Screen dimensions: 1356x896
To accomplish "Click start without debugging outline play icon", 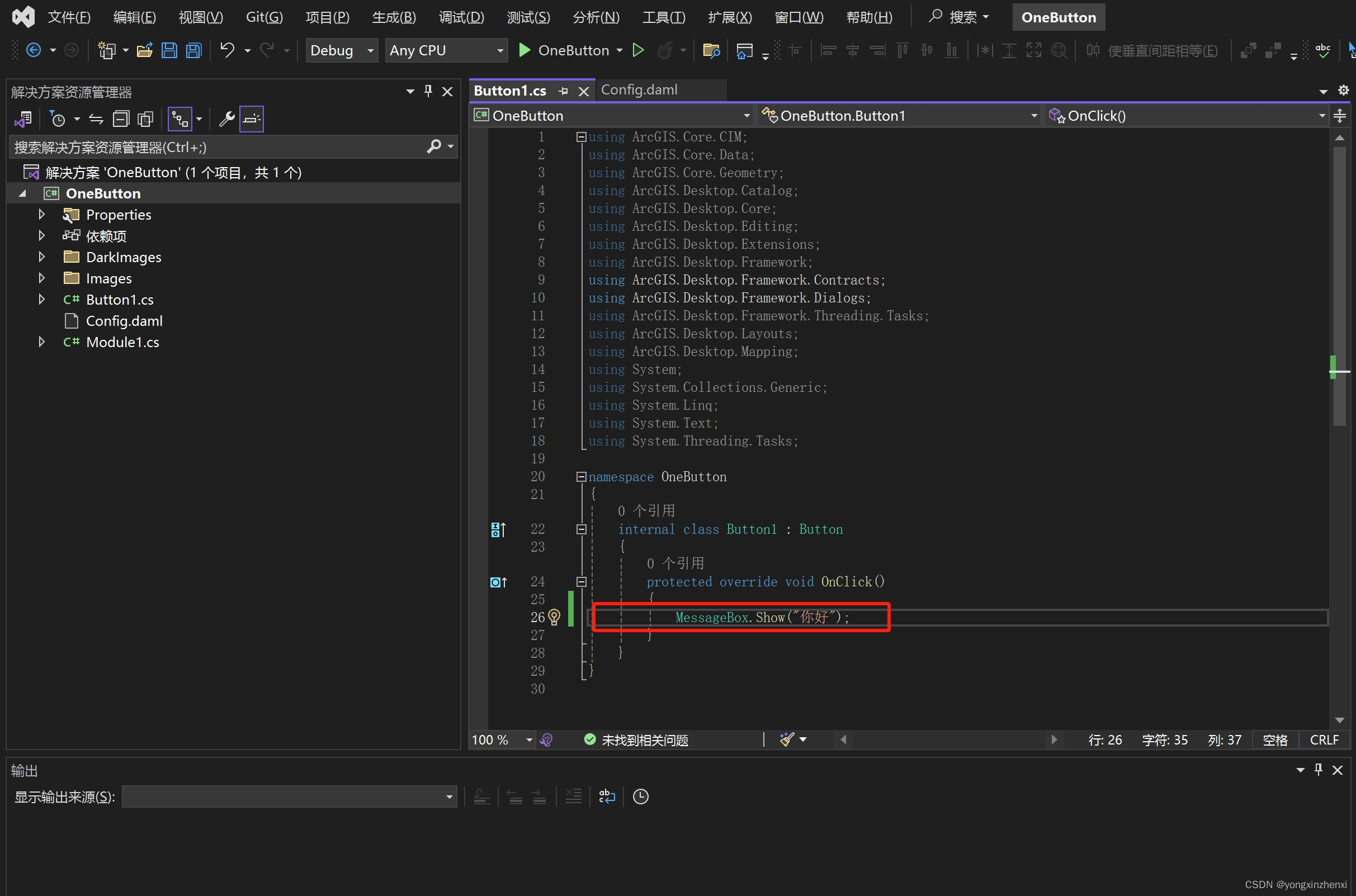I will pyautogui.click(x=638, y=50).
